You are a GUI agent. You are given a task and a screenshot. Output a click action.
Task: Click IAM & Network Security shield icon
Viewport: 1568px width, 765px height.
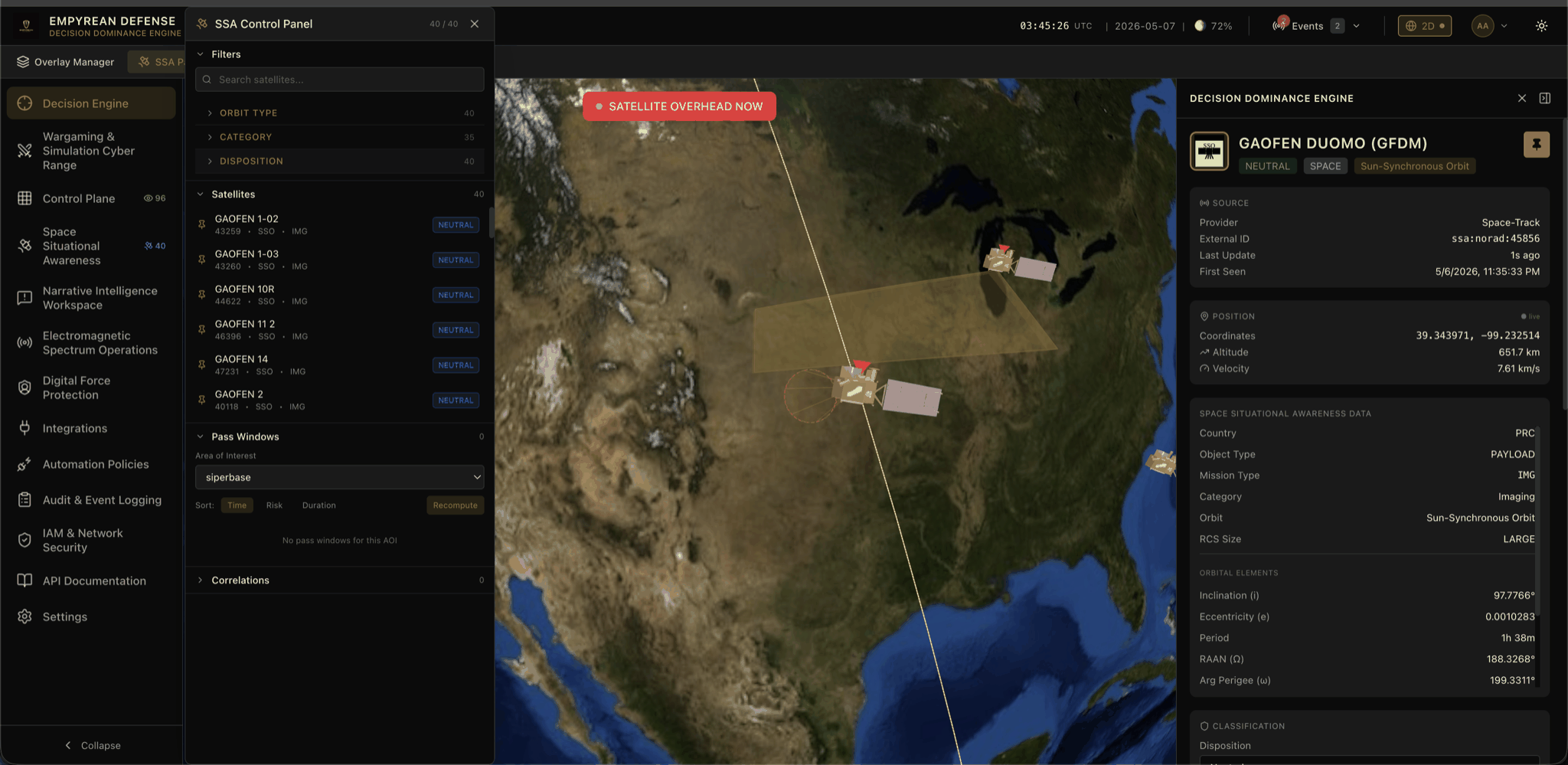click(24, 540)
